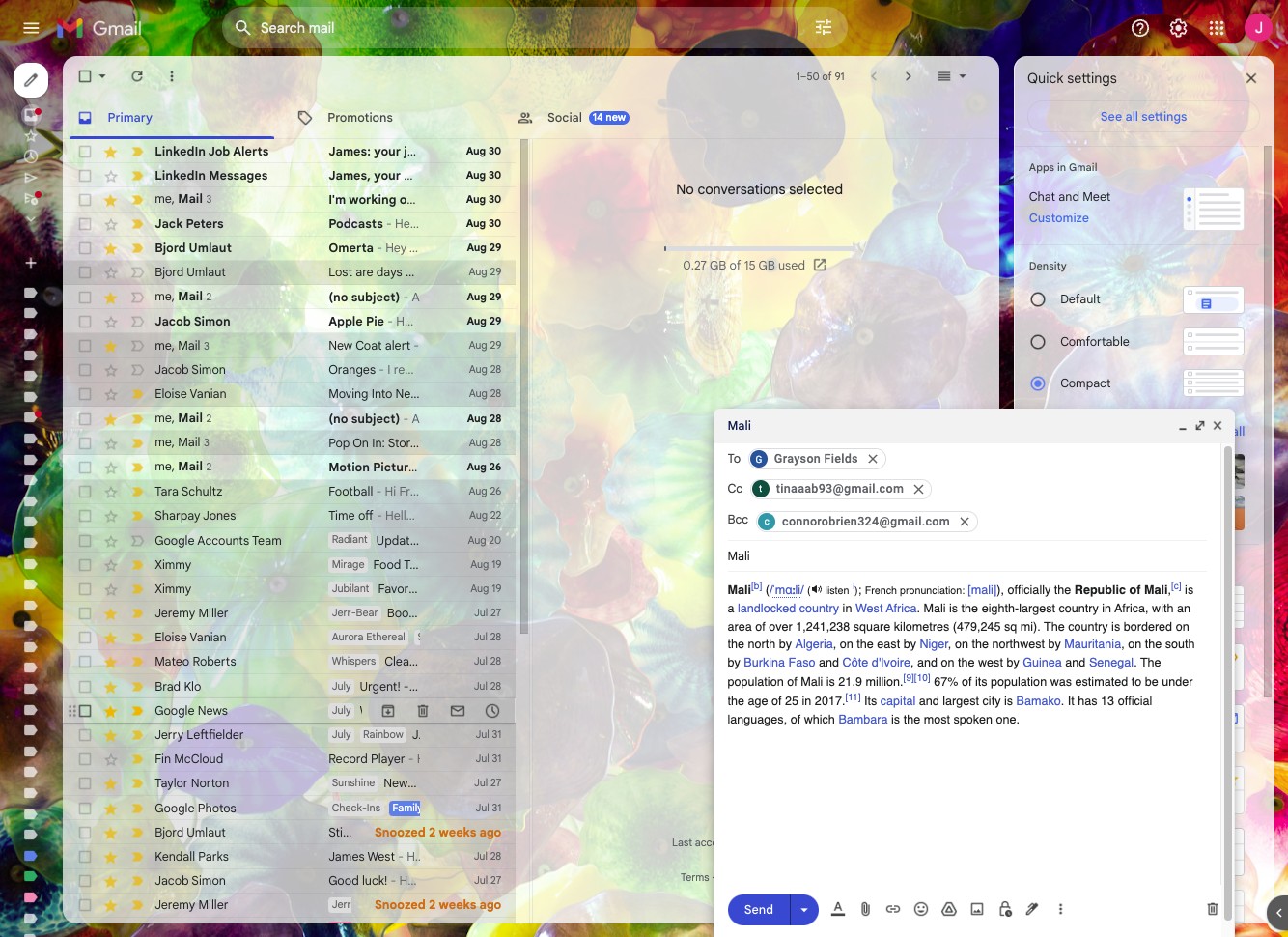Click the insert photo icon
The height and width of the screenshot is (937, 1288).
coord(977,909)
